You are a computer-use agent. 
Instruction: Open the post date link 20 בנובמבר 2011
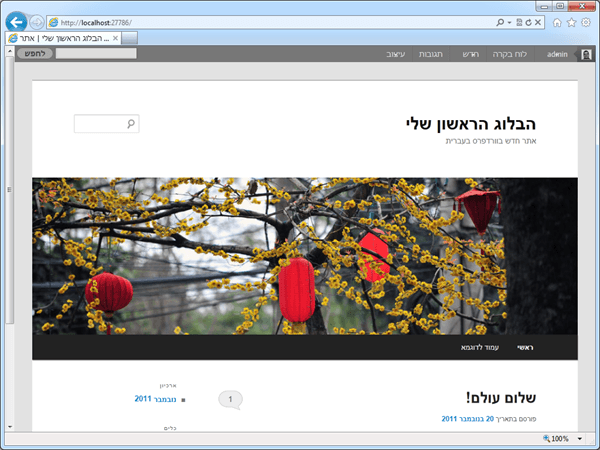pos(467,419)
